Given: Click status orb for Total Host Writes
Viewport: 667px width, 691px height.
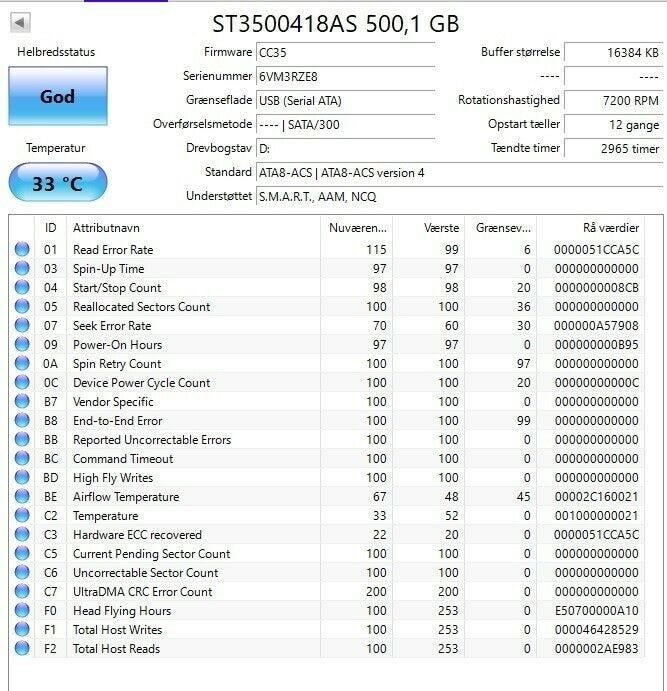Looking at the screenshot, I should coord(22,629).
